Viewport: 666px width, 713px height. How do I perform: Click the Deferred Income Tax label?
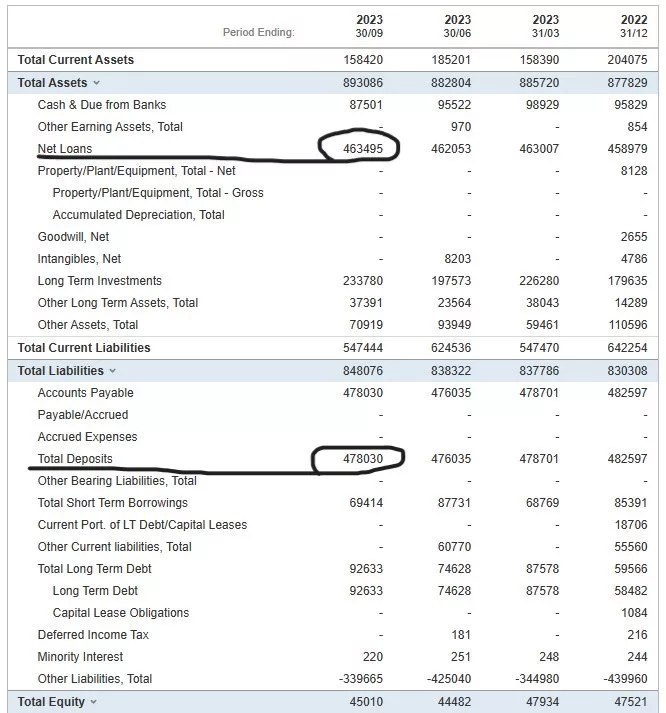[x=93, y=634]
